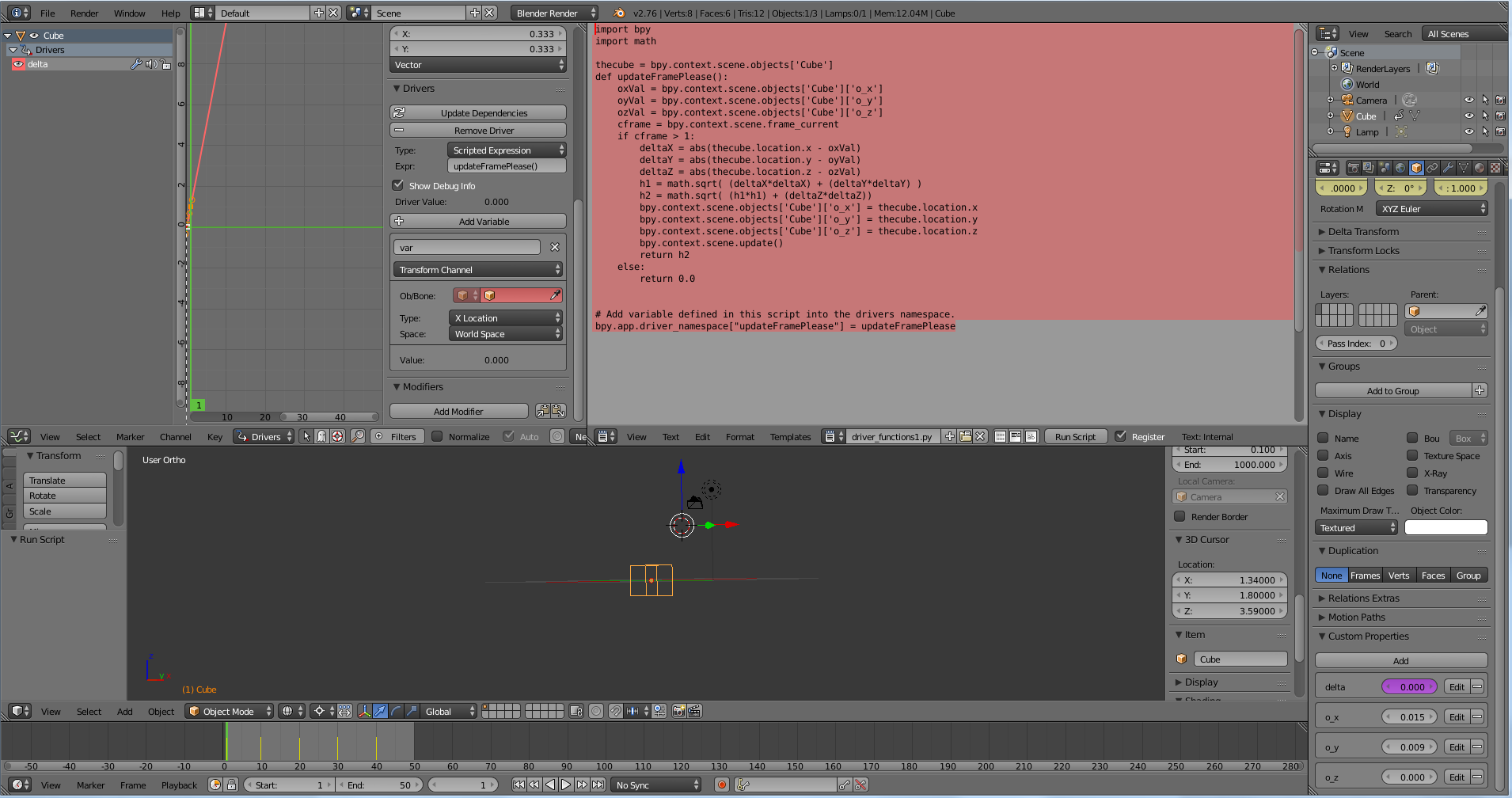Jump to the start frame
This screenshot has height=798, width=1512.
pos(519,785)
